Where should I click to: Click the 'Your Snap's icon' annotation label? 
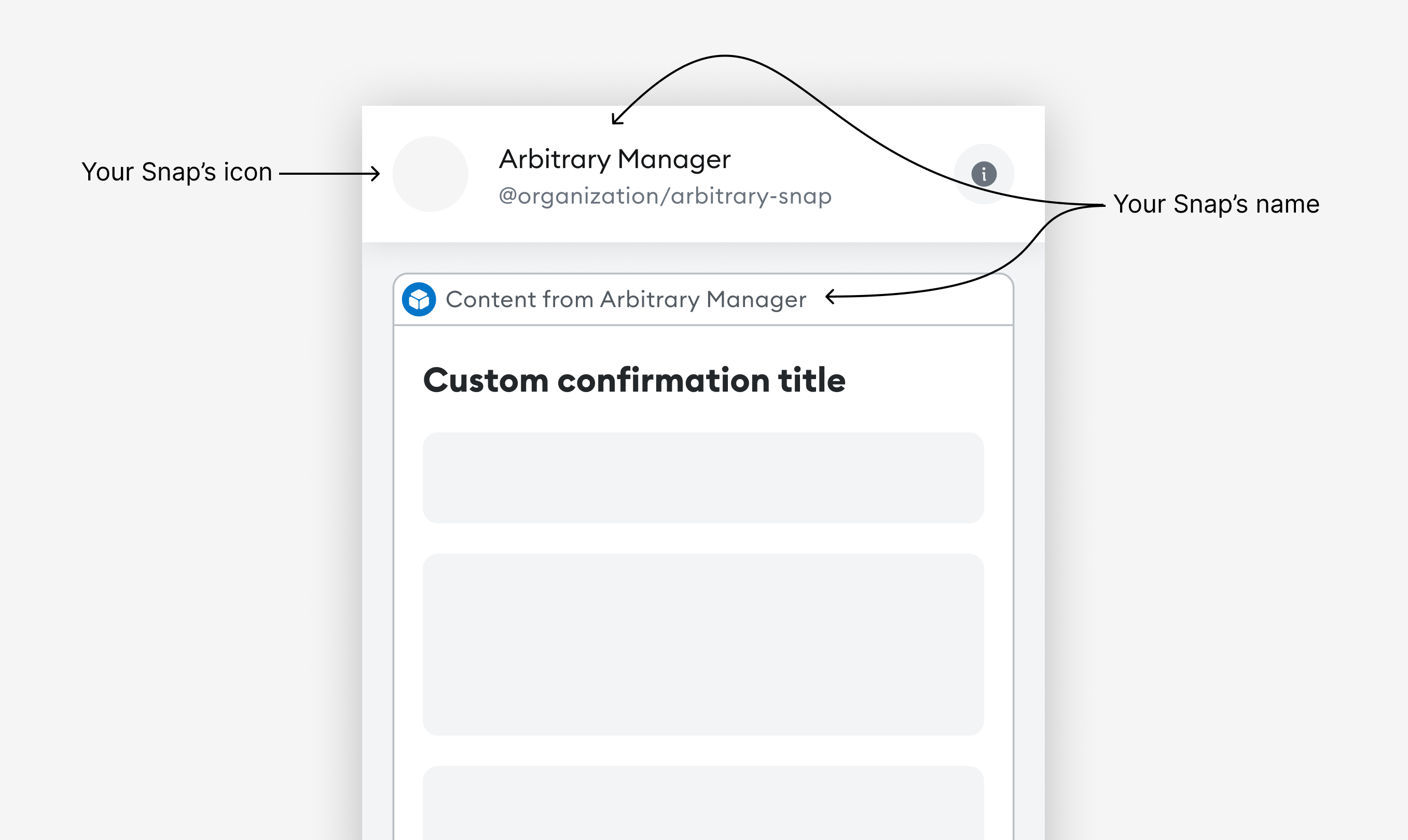(177, 172)
